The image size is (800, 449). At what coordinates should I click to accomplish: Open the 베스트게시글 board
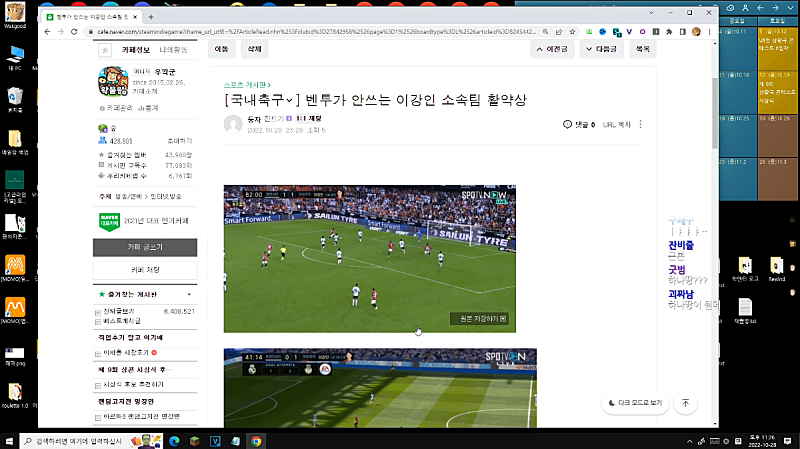pos(122,321)
